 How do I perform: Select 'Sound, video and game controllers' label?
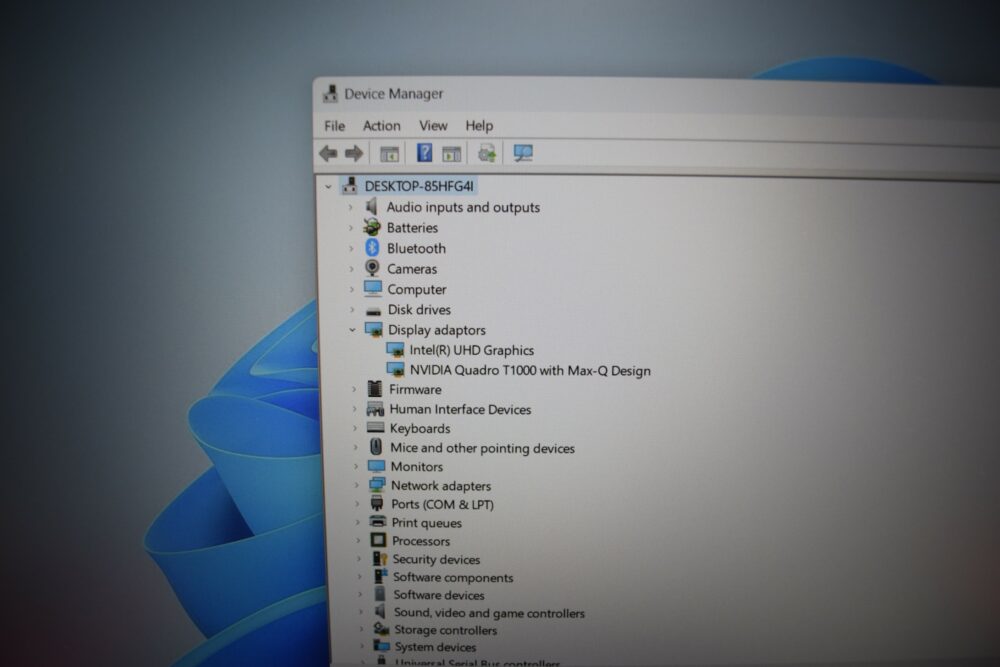pyautogui.click(x=489, y=613)
